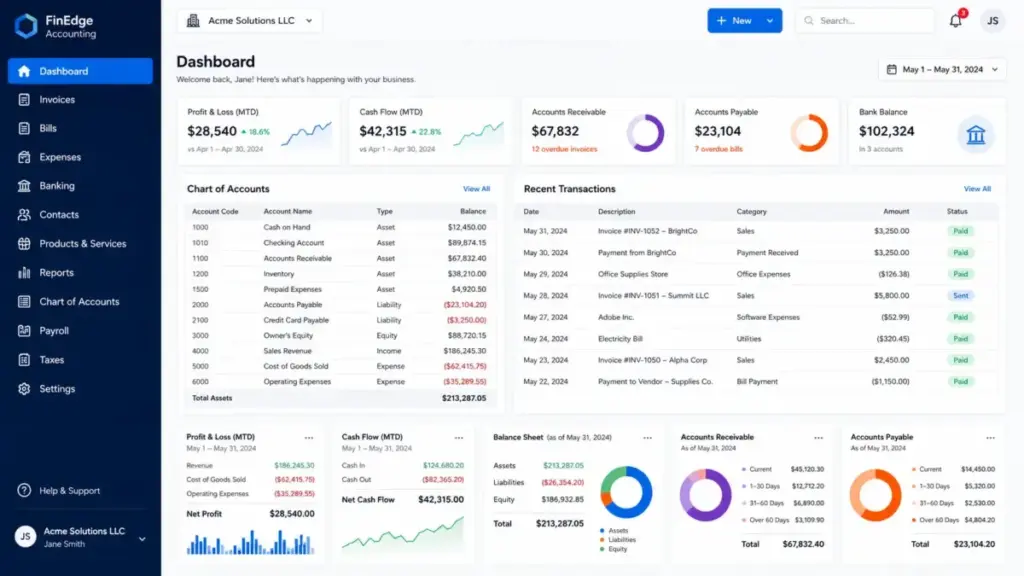Click the Over 60 Days receivable entry $3,109.90

coord(783,520)
